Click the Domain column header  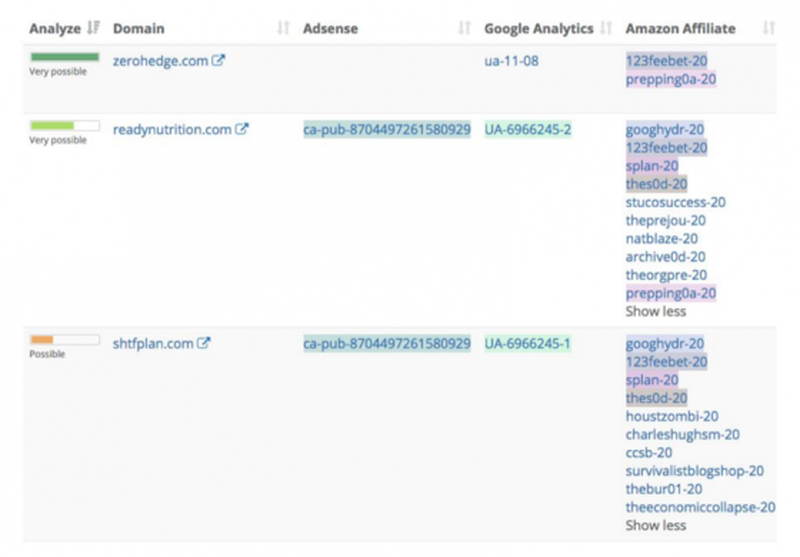pyautogui.click(x=139, y=29)
